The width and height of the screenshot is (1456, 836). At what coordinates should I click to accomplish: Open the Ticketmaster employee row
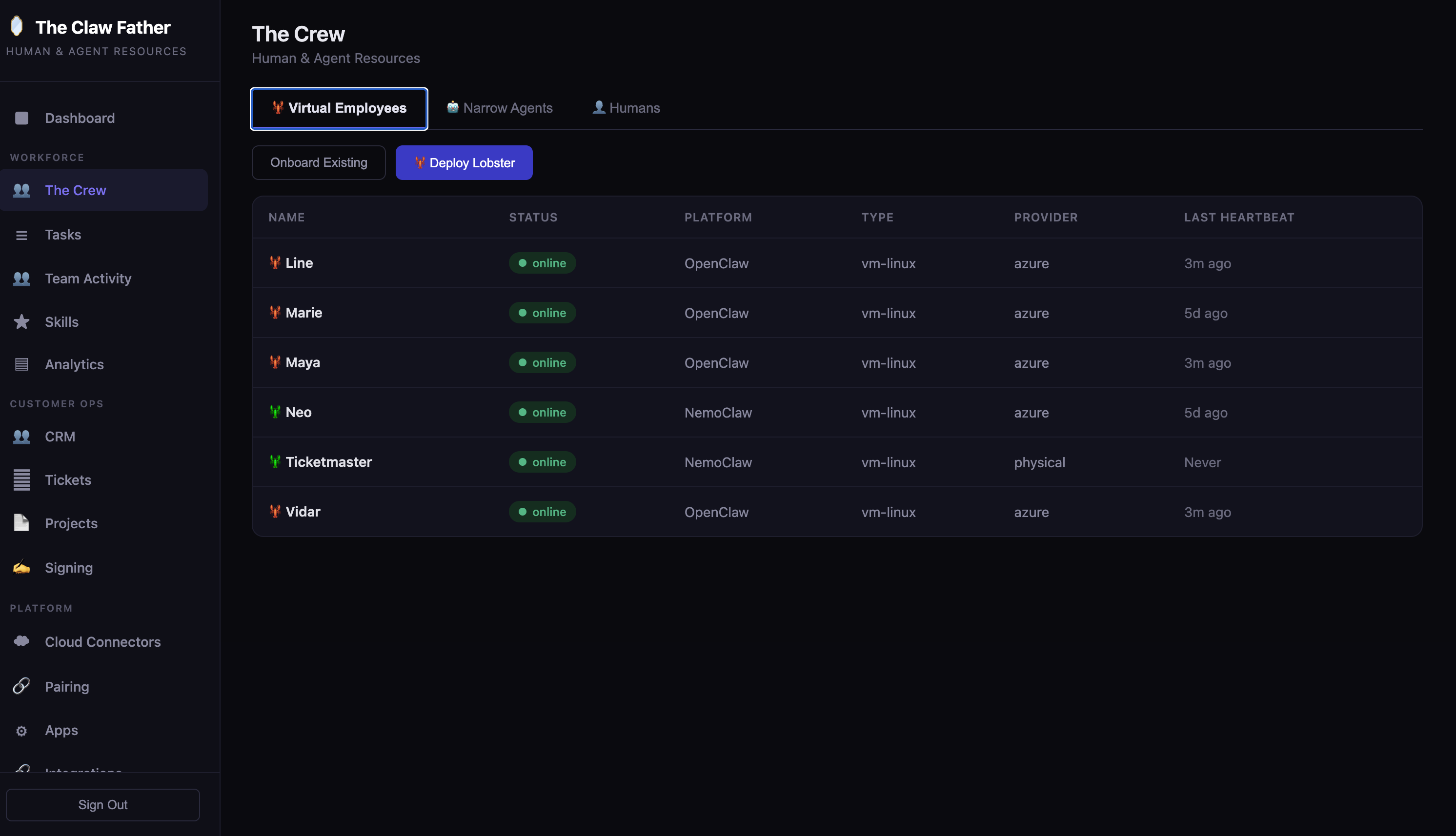pyautogui.click(x=328, y=461)
